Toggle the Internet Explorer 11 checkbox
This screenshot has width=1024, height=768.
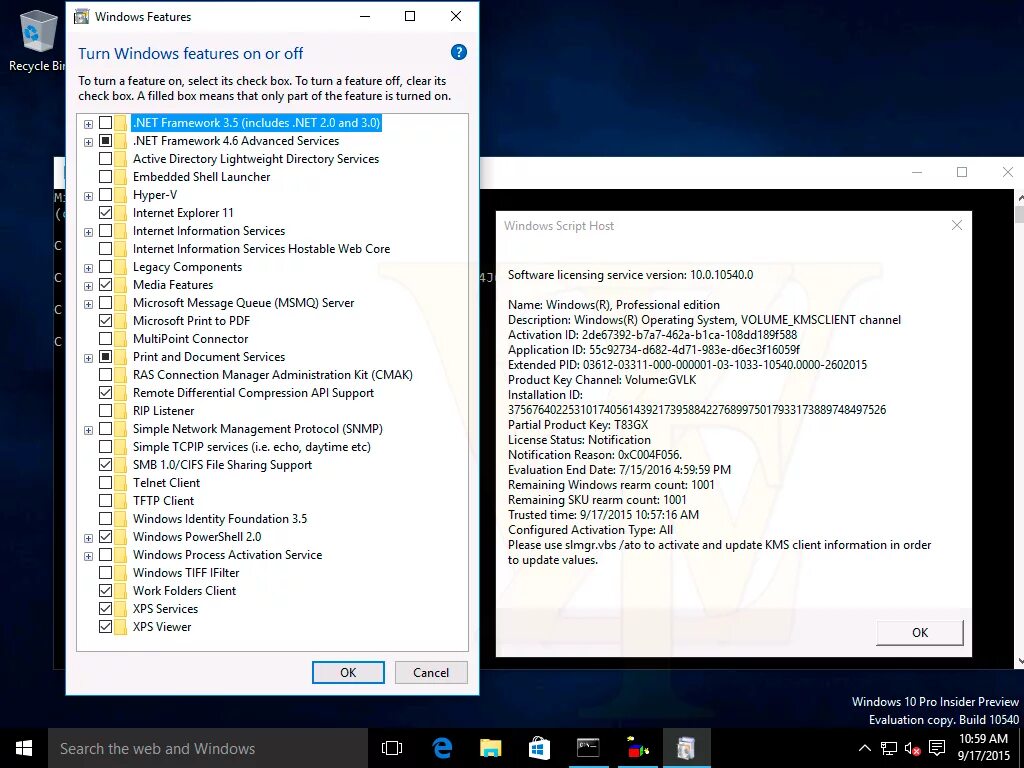pyautogui.click(x=105, y=213)
